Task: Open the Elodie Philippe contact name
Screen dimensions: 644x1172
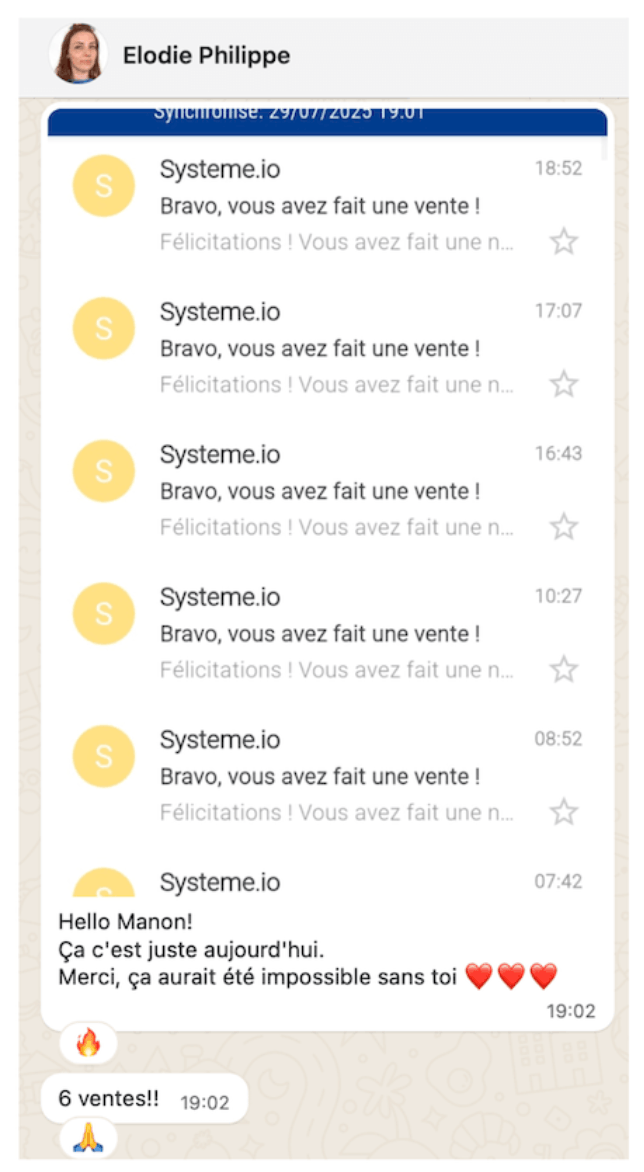Action: 206,56
